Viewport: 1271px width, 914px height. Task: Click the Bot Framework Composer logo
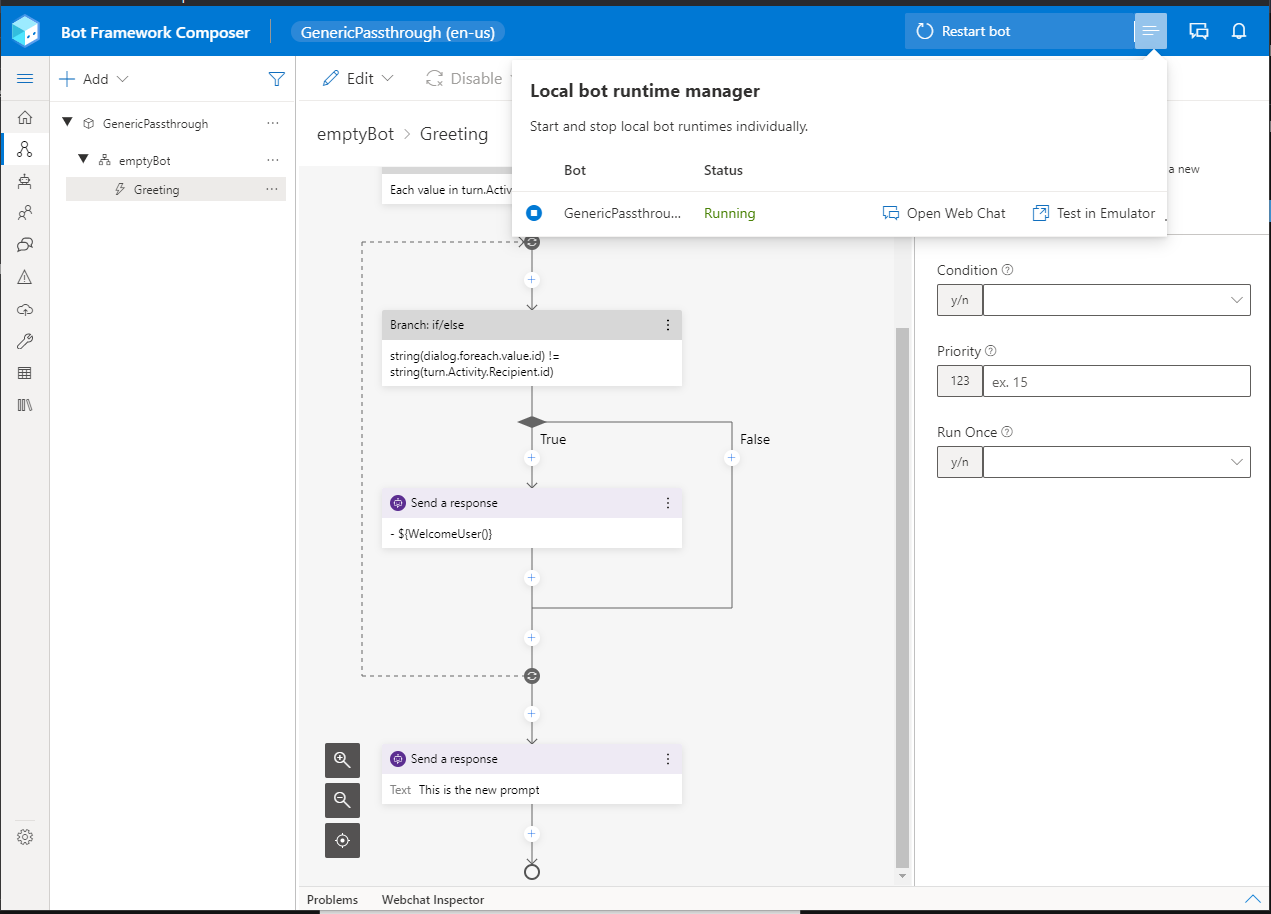26,32
